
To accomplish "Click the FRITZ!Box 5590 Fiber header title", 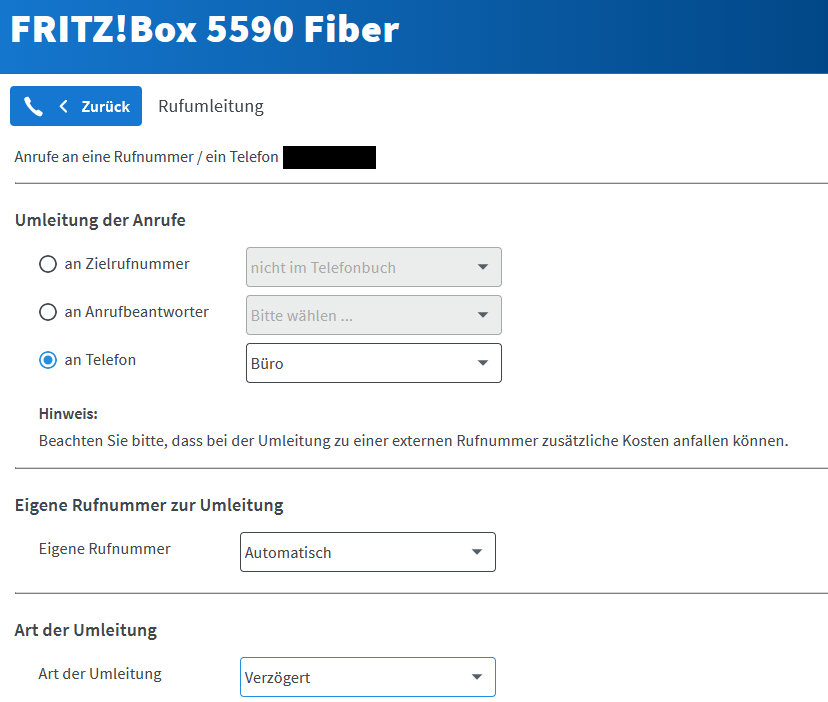I will point(204,30).
